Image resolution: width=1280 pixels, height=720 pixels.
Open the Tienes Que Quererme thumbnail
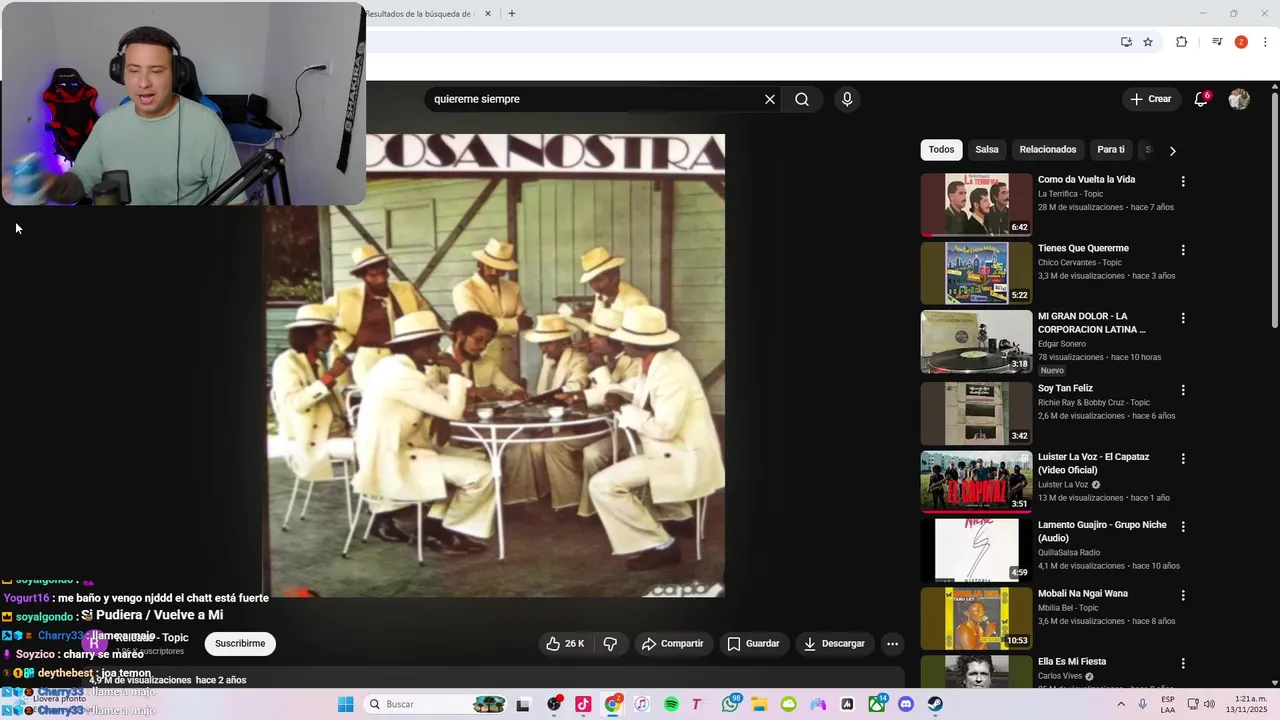tap(976, 273)
